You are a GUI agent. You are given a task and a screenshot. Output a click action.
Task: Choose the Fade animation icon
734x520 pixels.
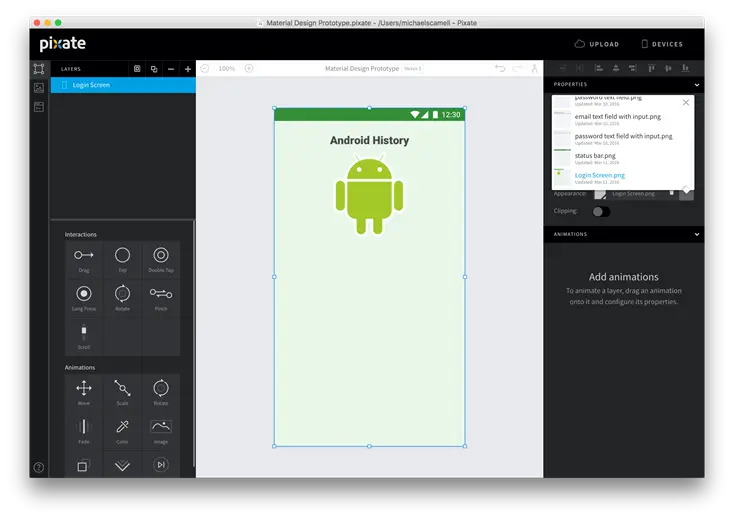tap(84, 426)
